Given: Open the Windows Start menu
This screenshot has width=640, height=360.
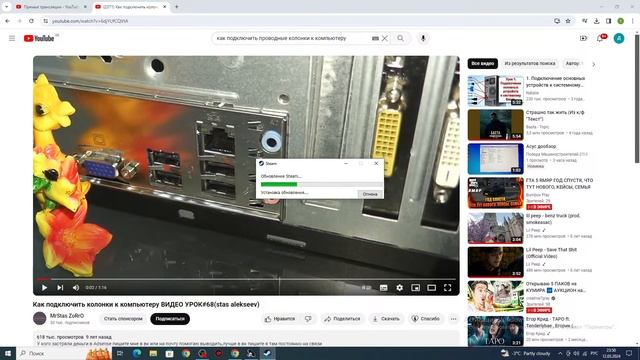Looking at the screenshot, I should pos(8,353).
